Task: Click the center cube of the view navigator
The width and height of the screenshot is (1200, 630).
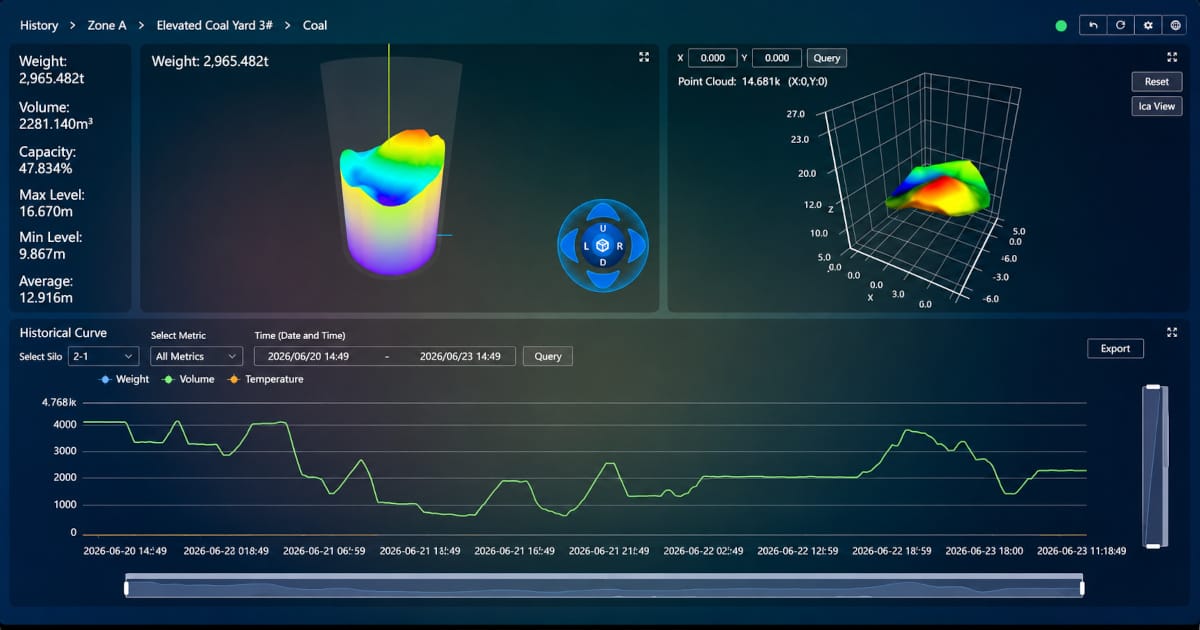Action: coord(602,246)
